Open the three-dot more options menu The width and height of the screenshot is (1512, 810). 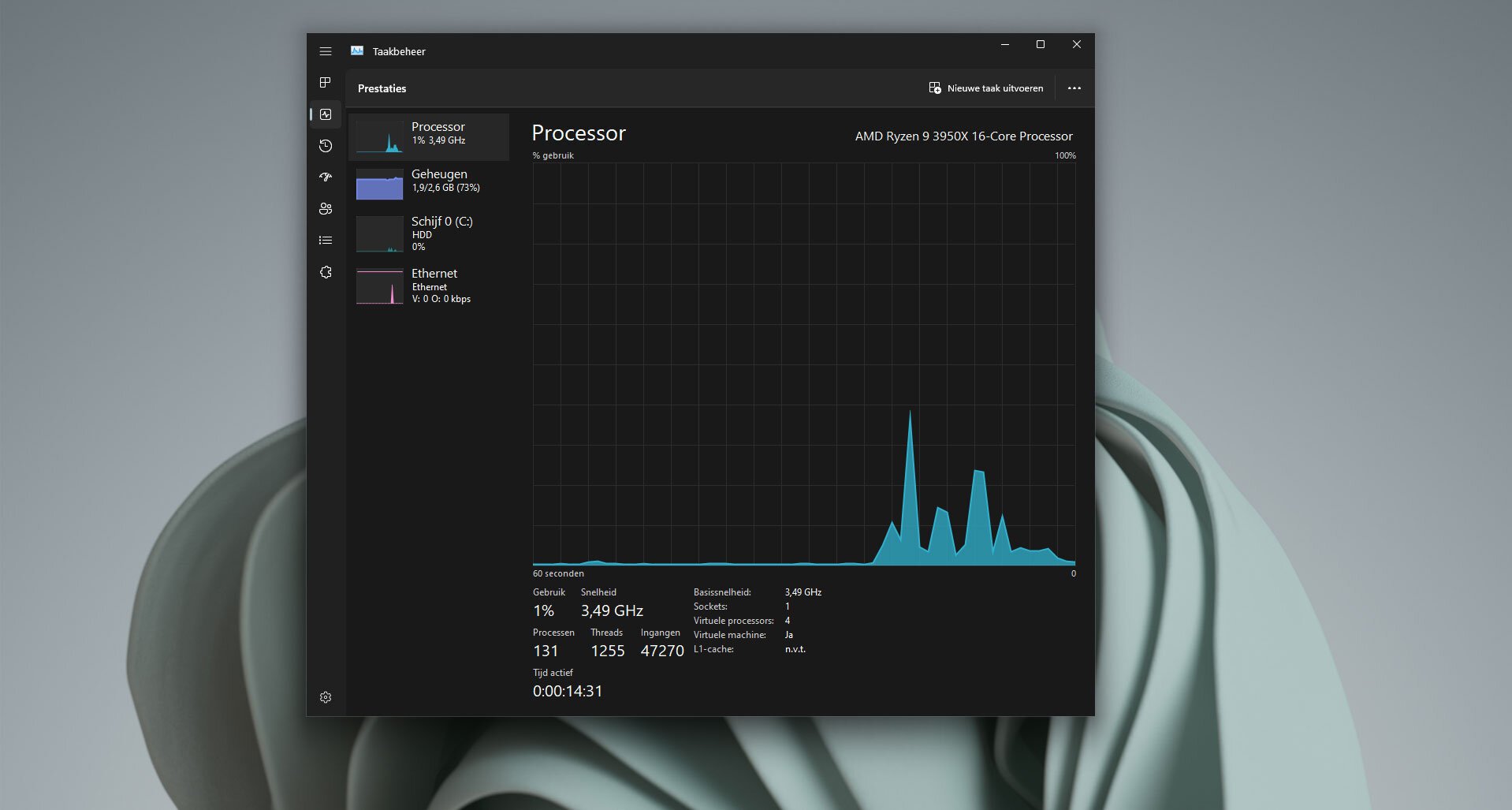coord(1074,88)
